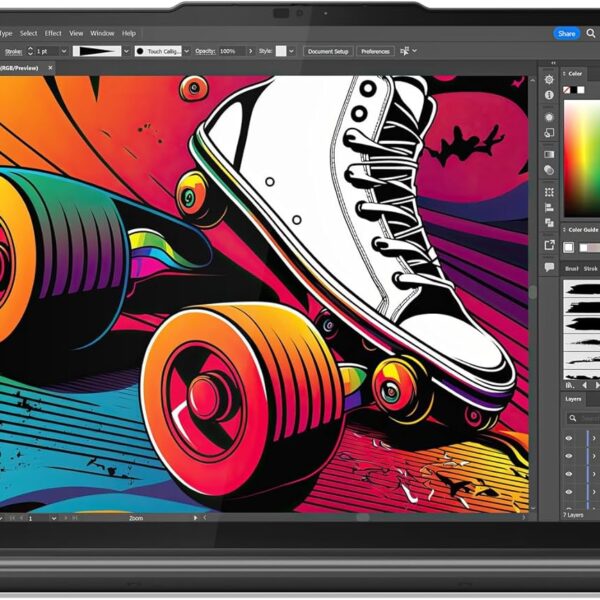The width and height of the screenshot is (600, 600).
Task: Hide the fourth layer via eye icon
Action: (569, 492)
